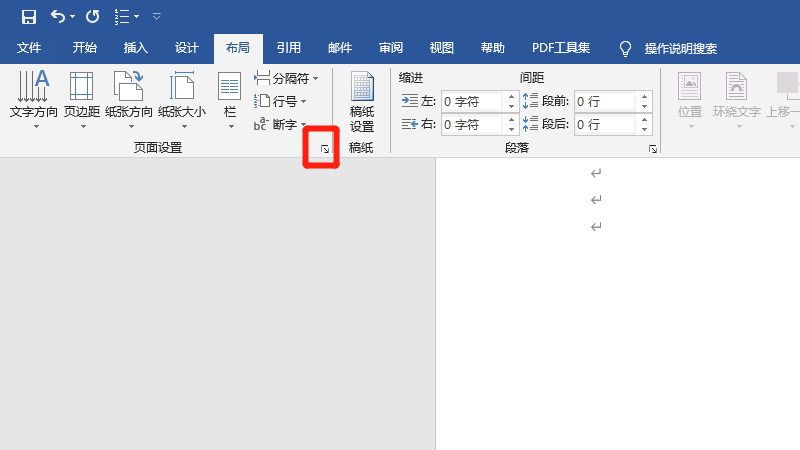
Task: Click the 环绕文字 wrap text button
Action: [736, 100]
